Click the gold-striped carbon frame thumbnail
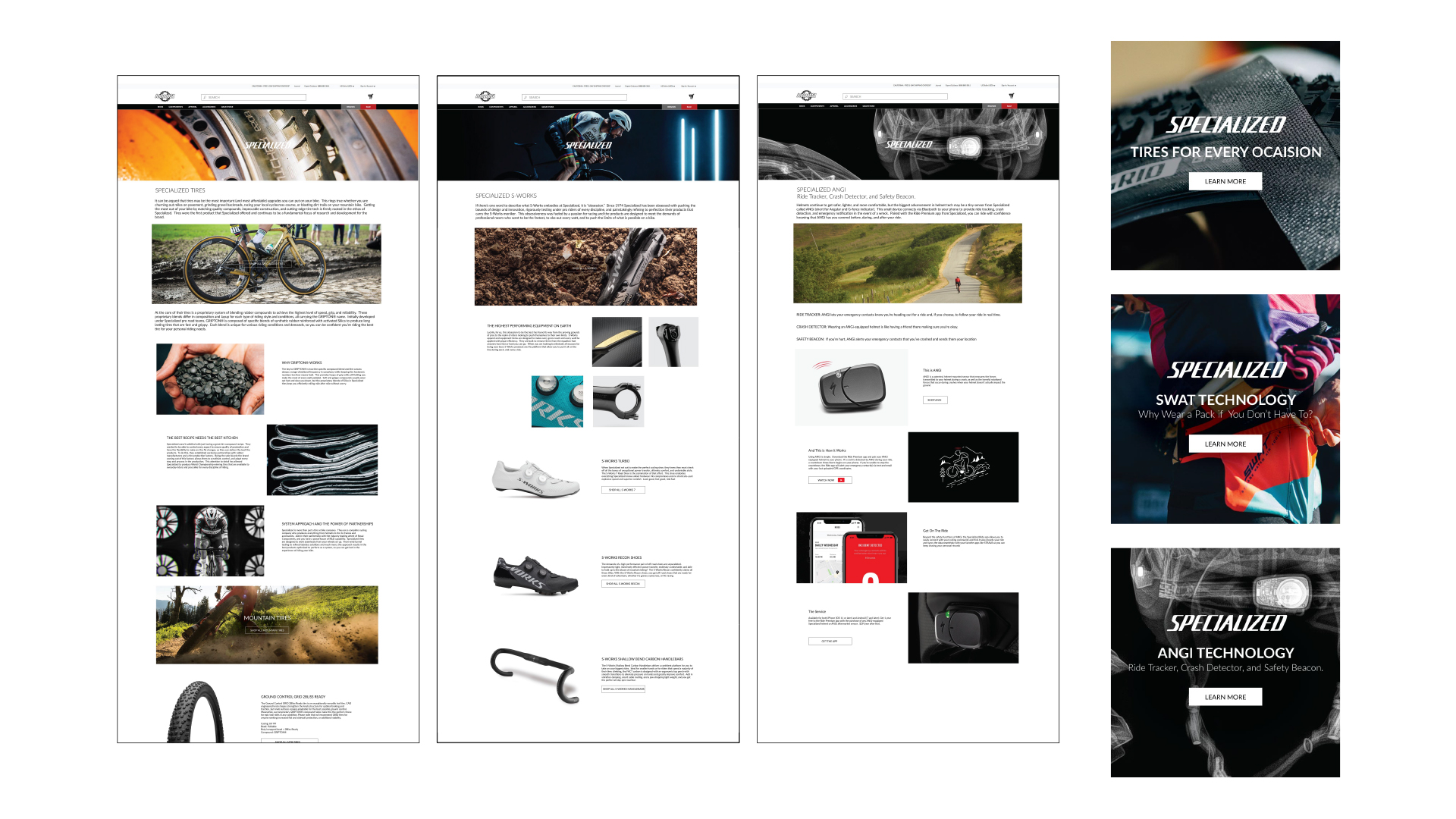1456x819 pixels. [617, 342]
